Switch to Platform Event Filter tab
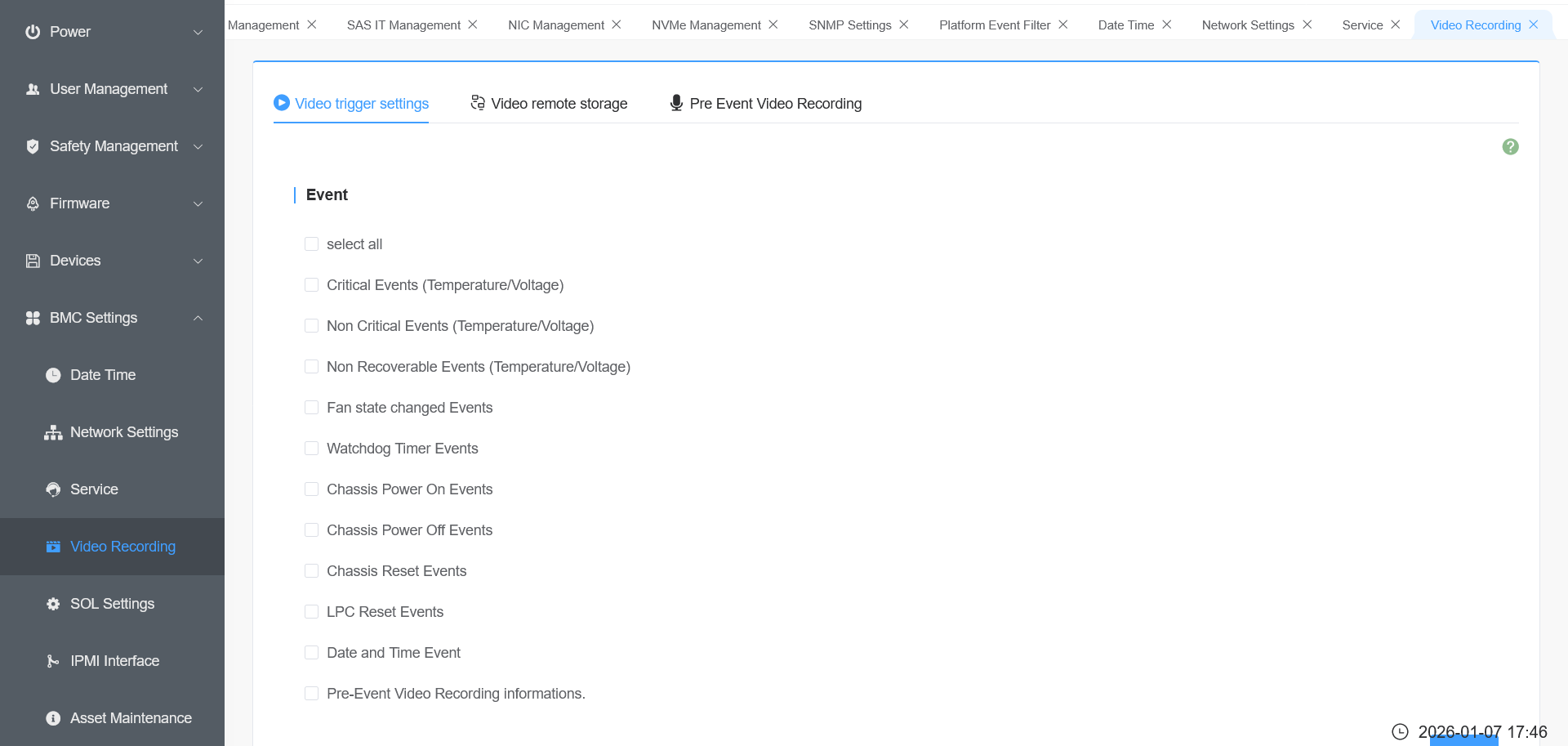The image size is (1568, 746). point(994,25)
